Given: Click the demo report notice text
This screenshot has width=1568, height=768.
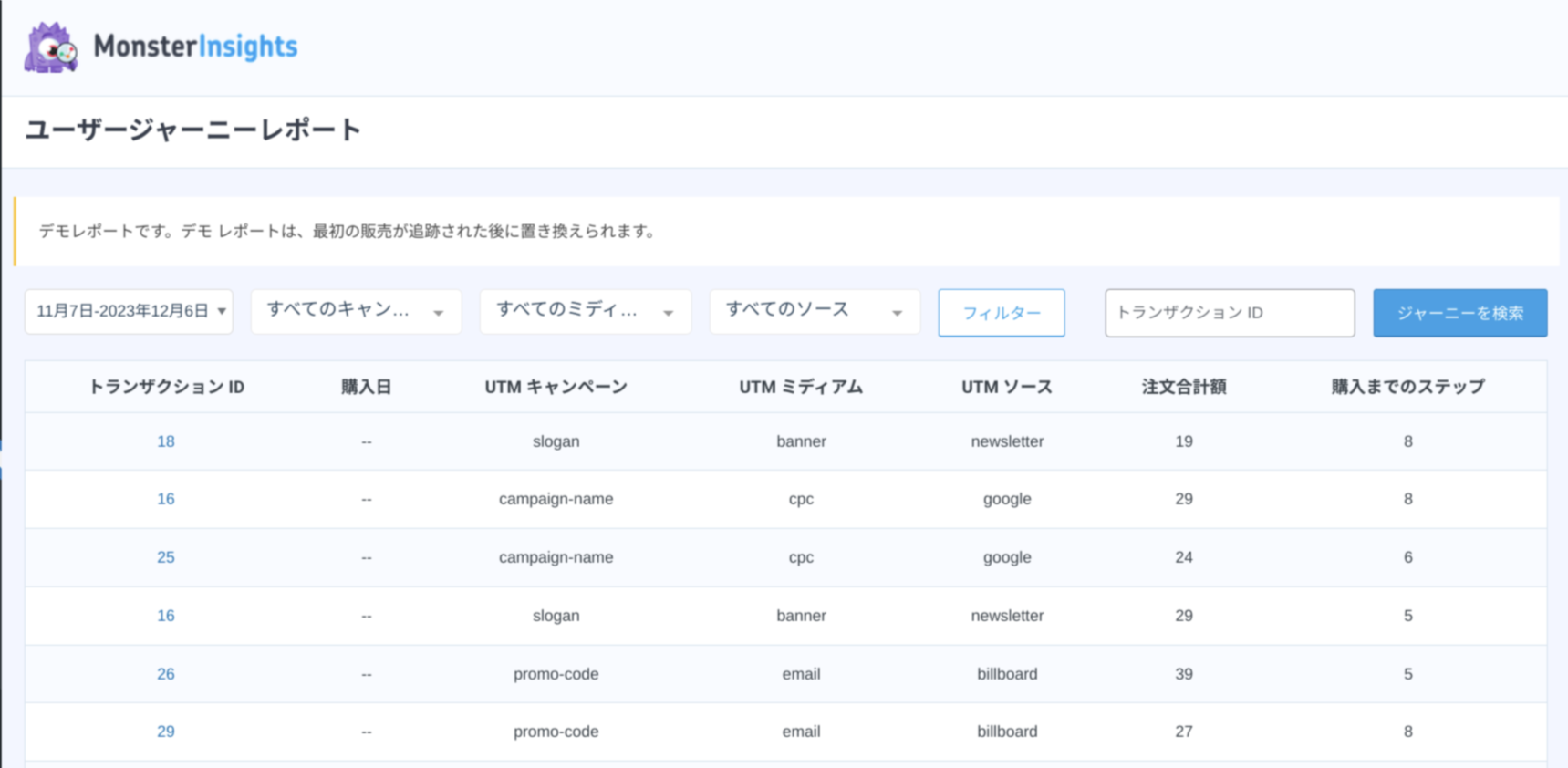Looking at the screenshot, I should pyautogui.click(x=348, y=231).
